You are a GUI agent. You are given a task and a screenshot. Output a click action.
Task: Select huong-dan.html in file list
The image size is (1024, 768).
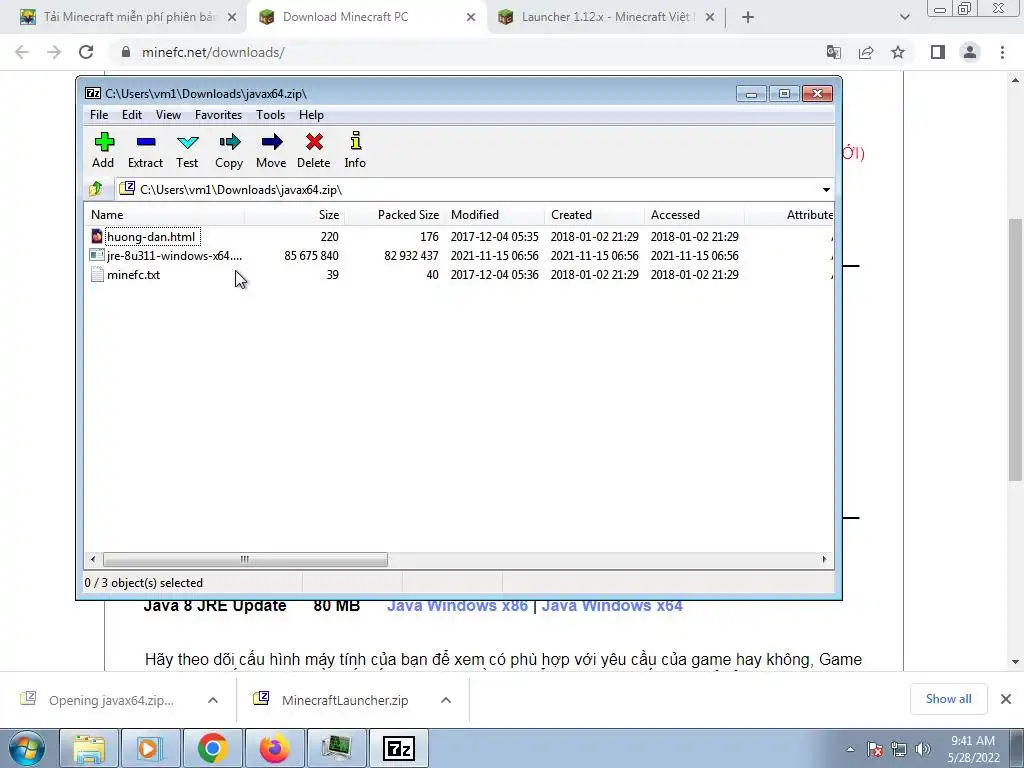point(151,236)
